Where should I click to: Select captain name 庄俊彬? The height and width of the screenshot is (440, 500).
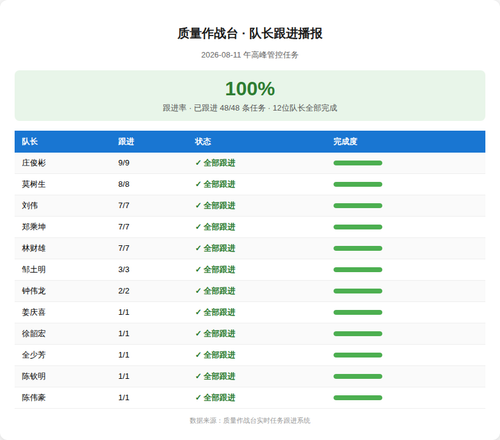tap(34, 163)
